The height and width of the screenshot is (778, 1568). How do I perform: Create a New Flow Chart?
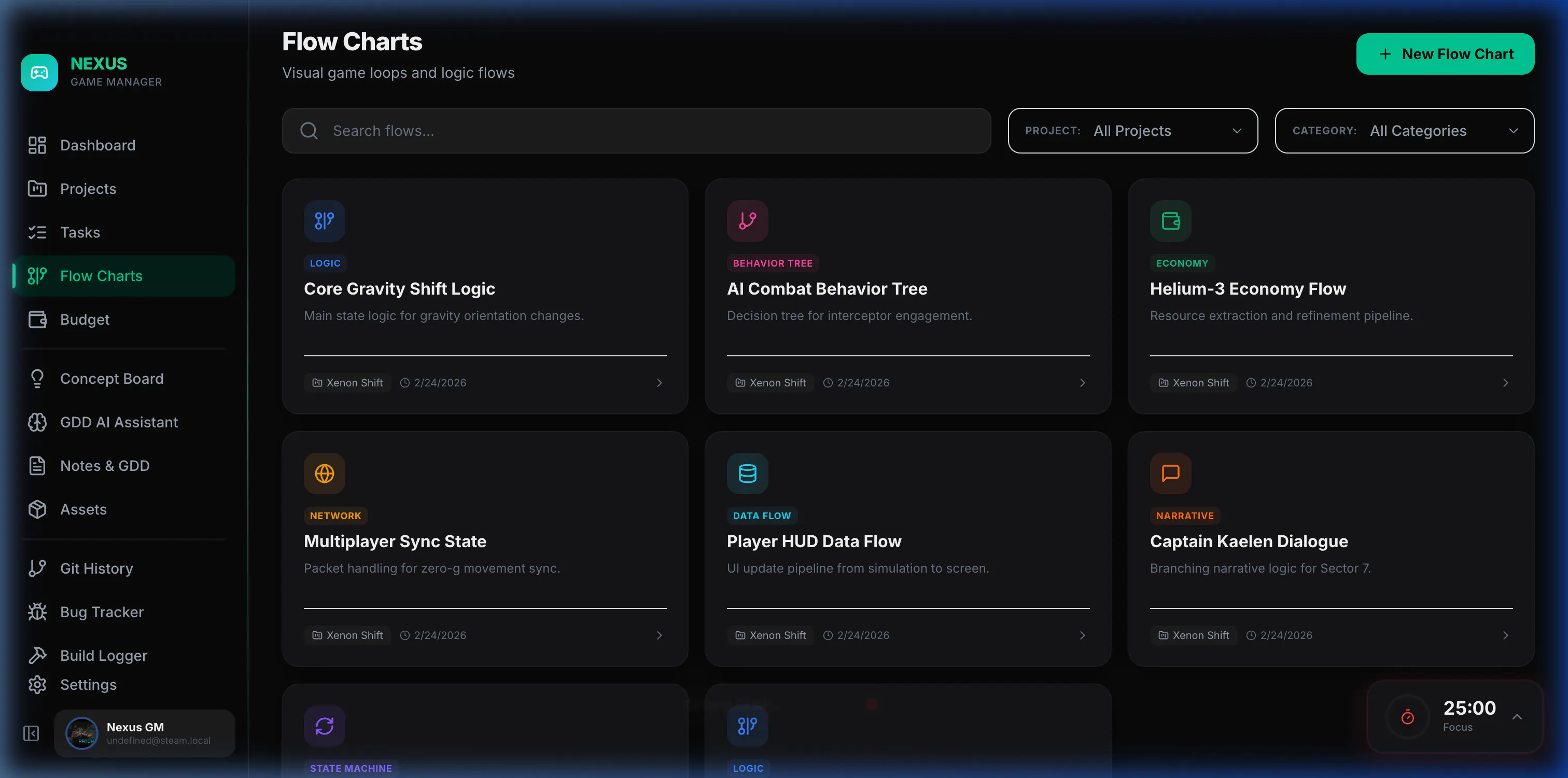(1445, 54)
